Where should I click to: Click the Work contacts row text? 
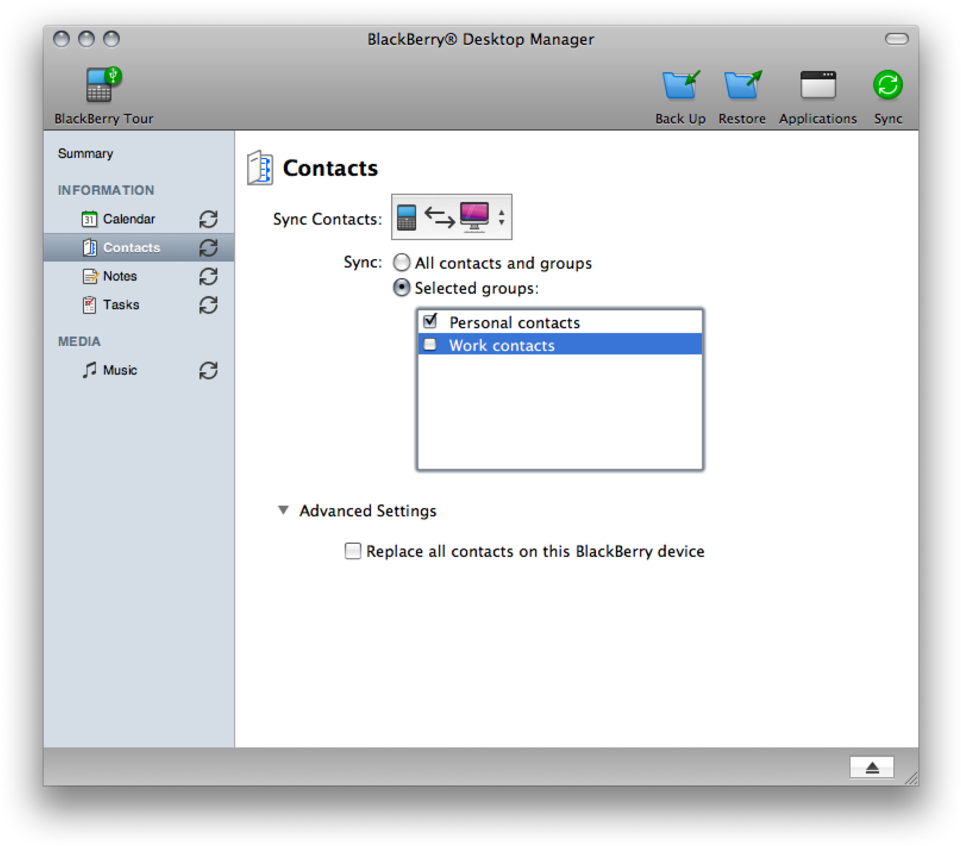tap(501, 345)
